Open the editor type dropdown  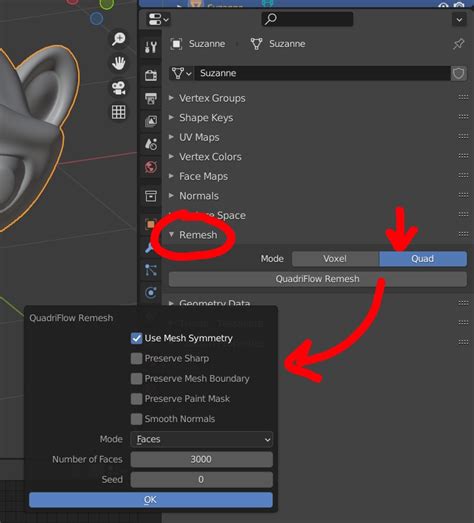[158, 19]
